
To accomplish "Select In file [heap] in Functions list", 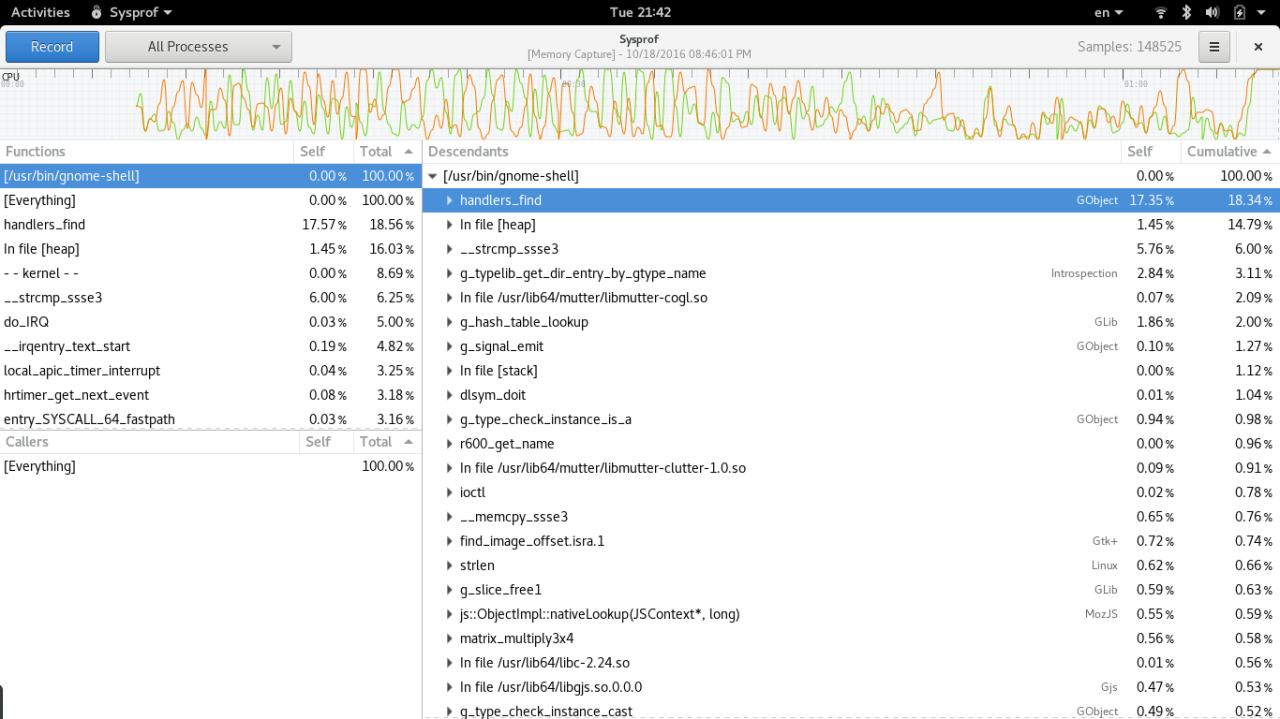I will [x=210, y=249].
